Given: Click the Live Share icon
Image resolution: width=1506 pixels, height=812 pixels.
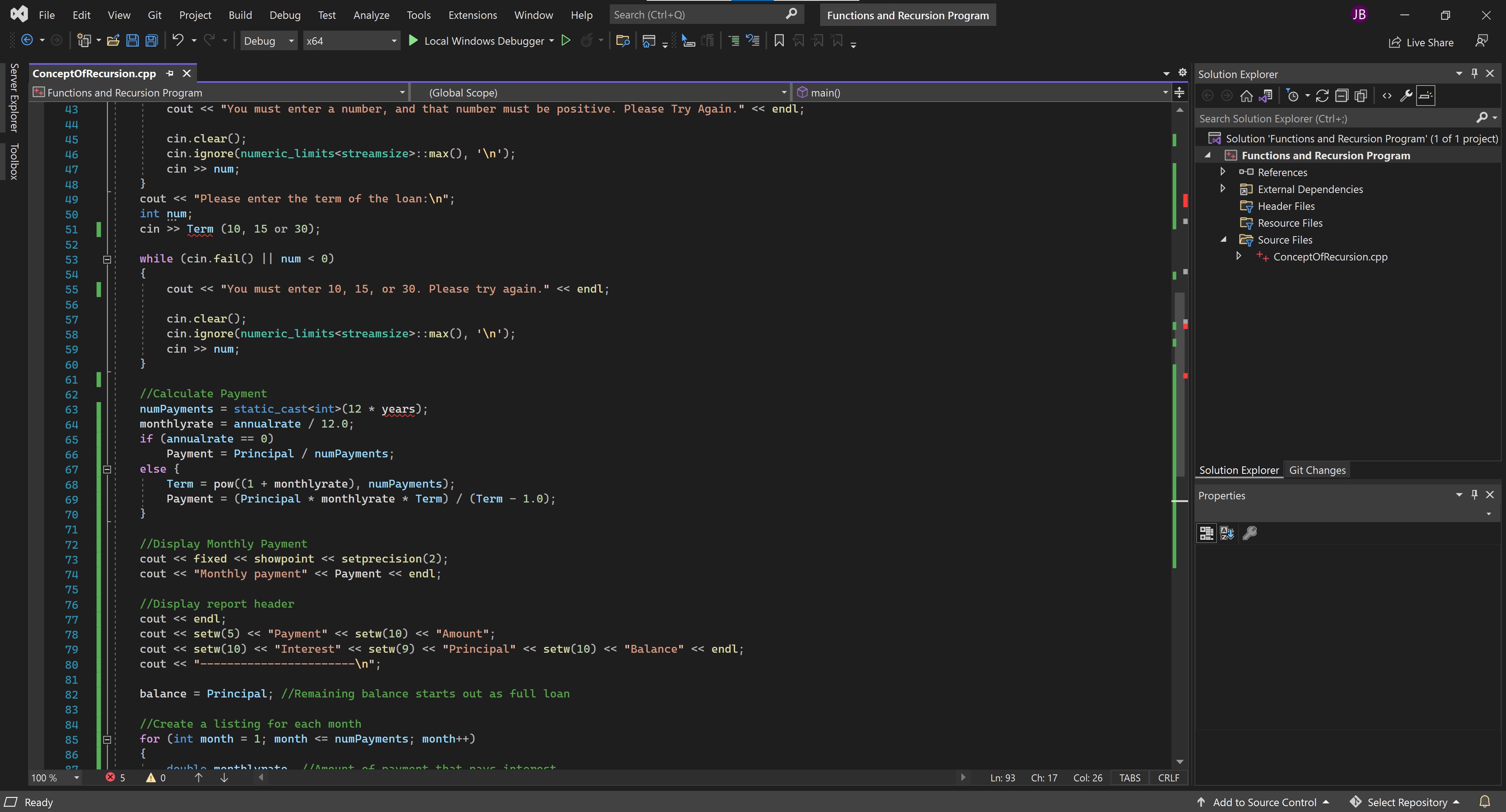Looking at the screenshot, I should tap(1395, 42).
